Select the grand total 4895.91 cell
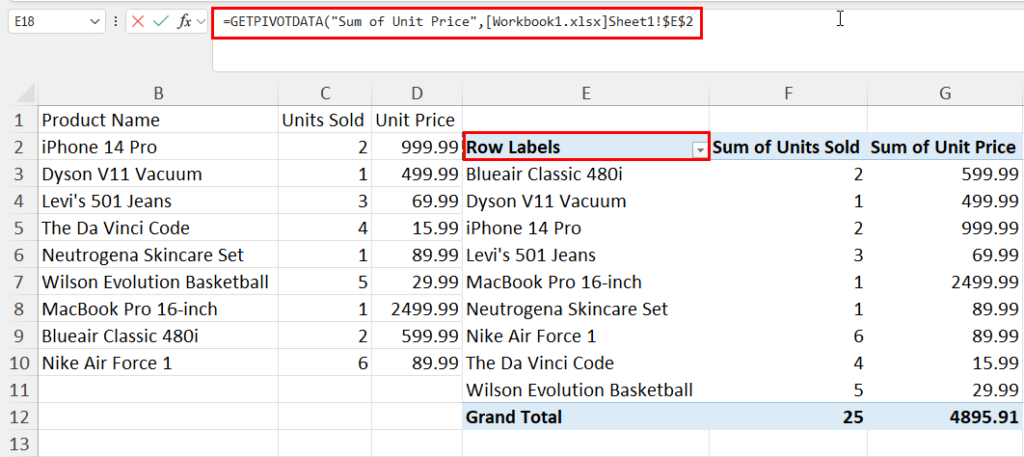Screen dimensions: 1024x457 (x=945, y=417)
